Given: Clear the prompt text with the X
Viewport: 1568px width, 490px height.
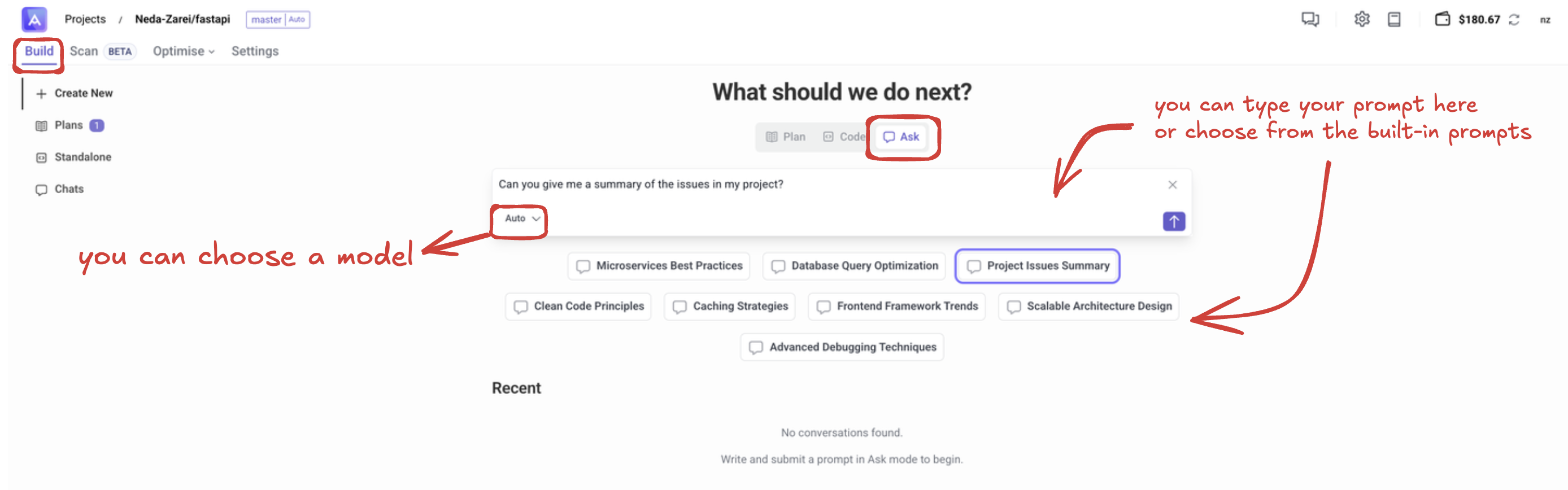Looking at the screenshot, I should 1171,185.
